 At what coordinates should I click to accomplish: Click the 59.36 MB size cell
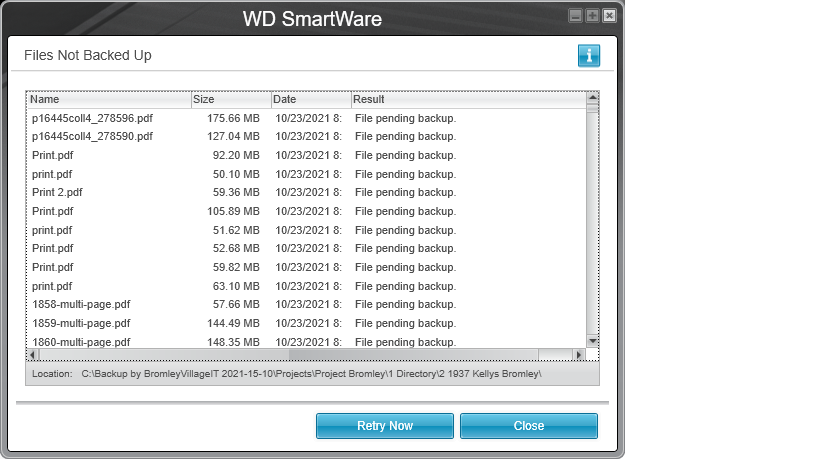click(x=236, y=193)
